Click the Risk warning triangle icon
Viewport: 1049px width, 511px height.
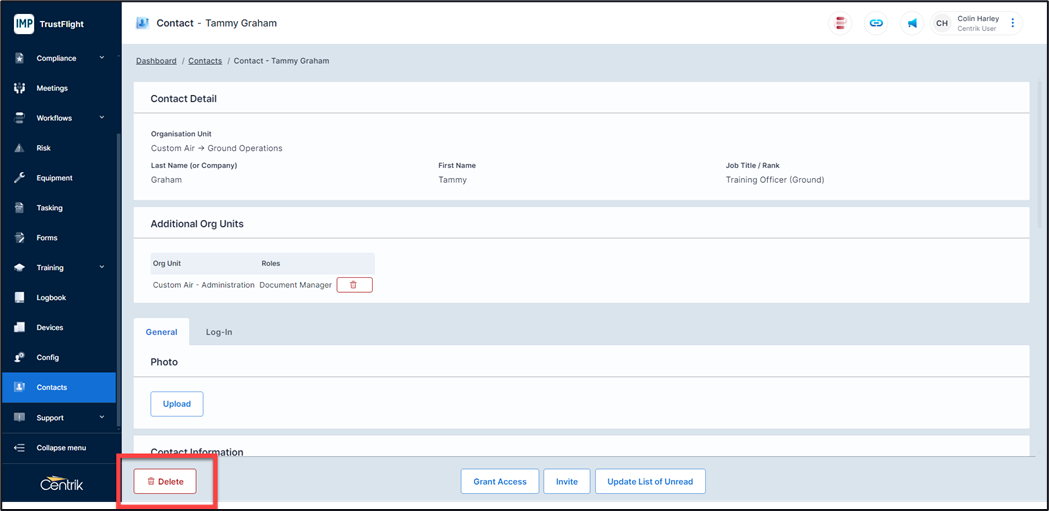[19, 148]
